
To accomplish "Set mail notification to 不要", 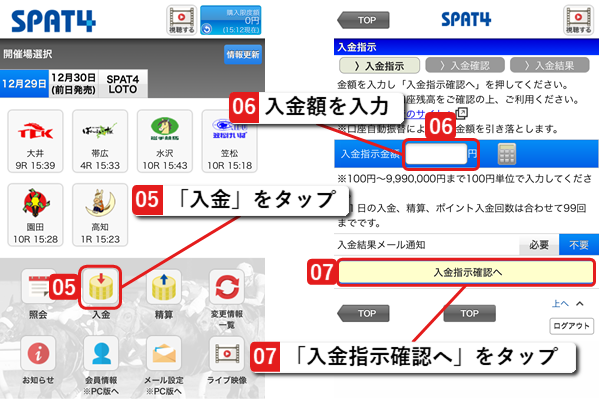I will tap(579, 245).
